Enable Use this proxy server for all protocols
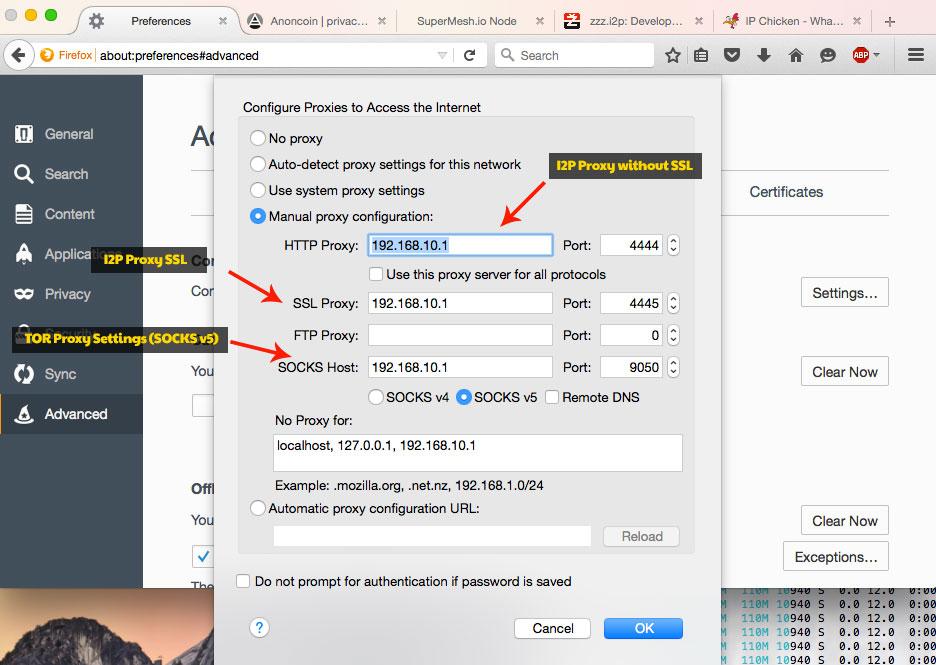 click(375, 275)
